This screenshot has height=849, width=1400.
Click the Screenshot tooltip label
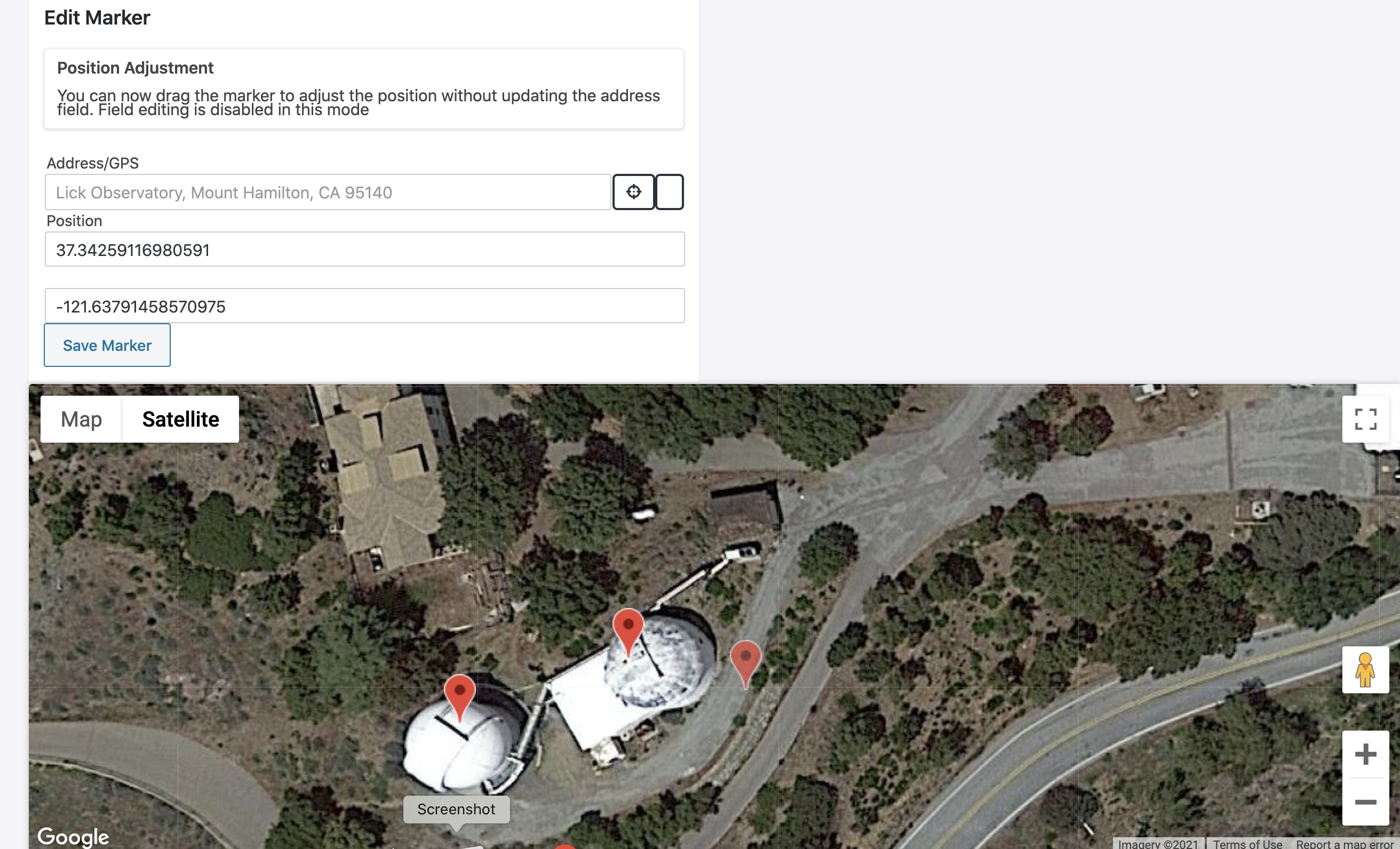(456, 808)
